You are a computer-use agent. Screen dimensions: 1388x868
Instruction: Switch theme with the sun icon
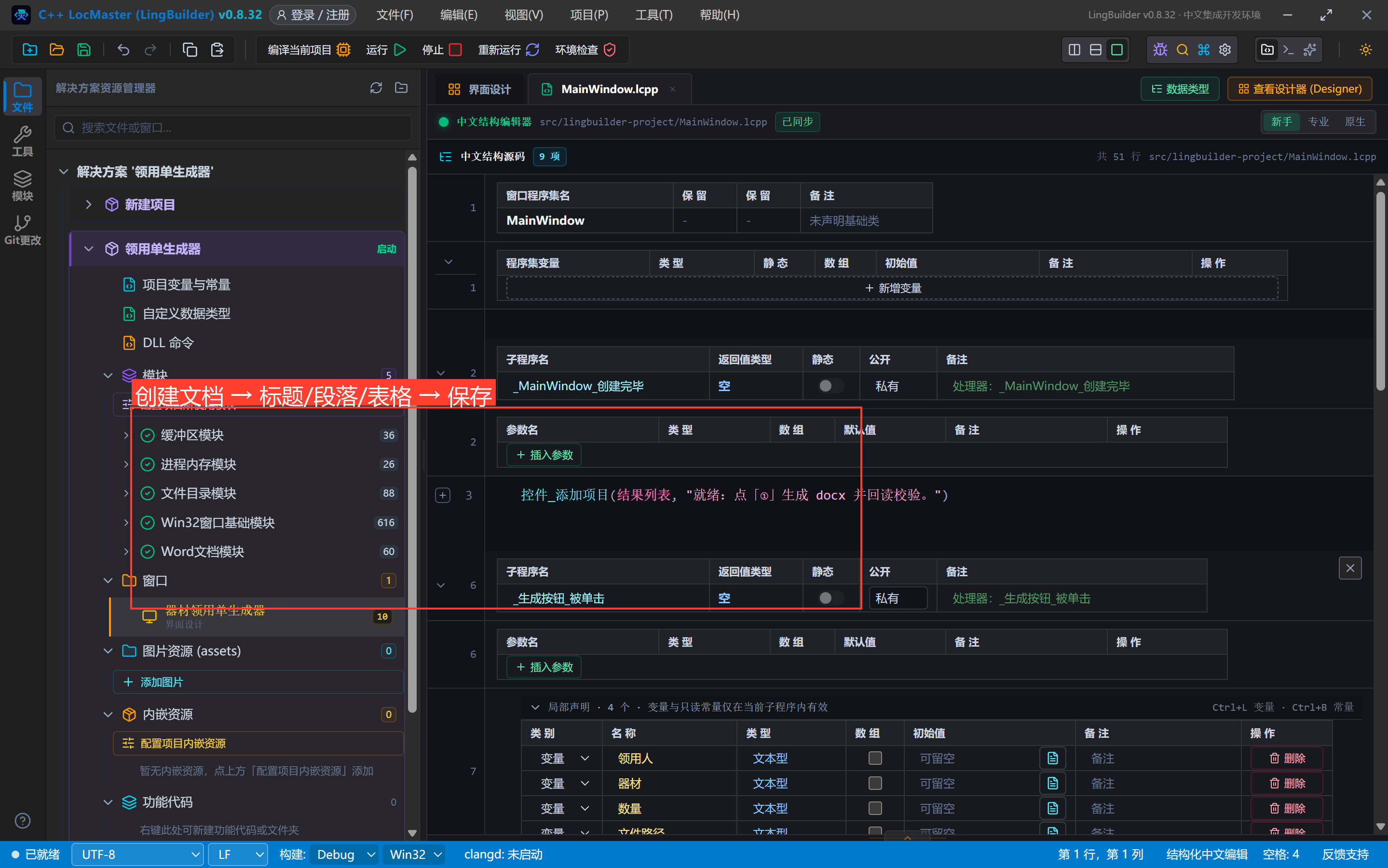point(1365,50)
